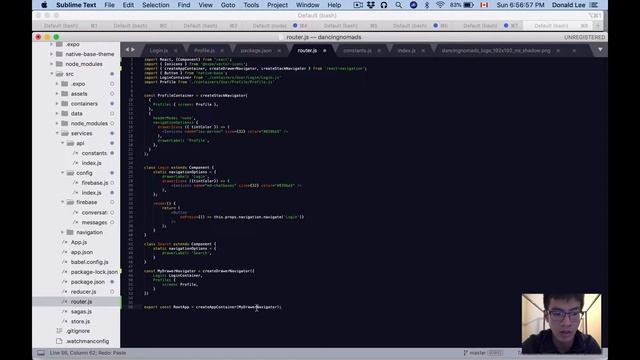Viewport: 640px width, 360px height.
Task: Click the Dropbox menu bar icon
Action: [x=371, y=5]
